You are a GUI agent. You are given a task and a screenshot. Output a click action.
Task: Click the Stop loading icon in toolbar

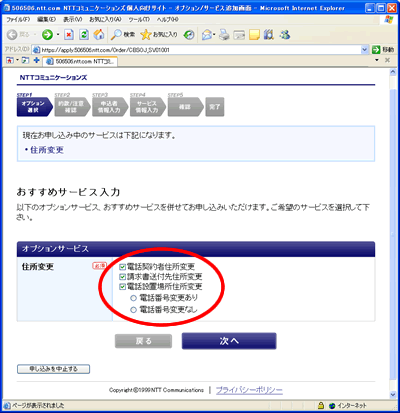point(69,34)
